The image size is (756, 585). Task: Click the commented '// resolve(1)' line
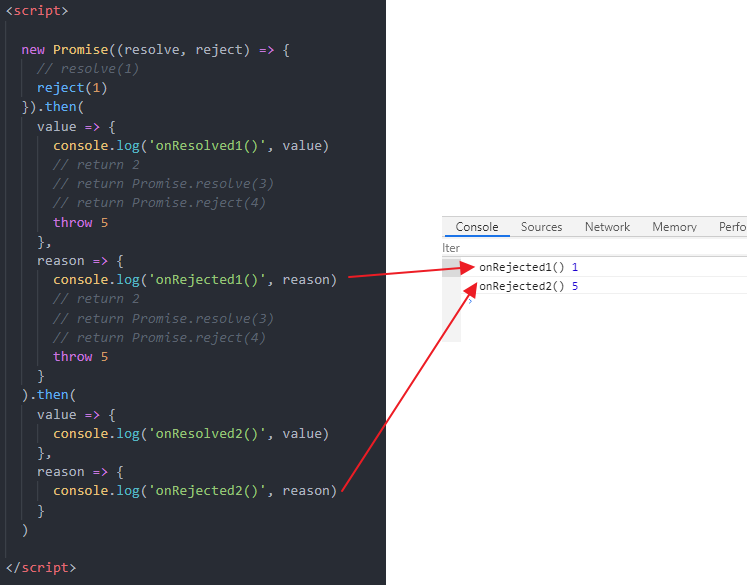(x=88, y=68)
